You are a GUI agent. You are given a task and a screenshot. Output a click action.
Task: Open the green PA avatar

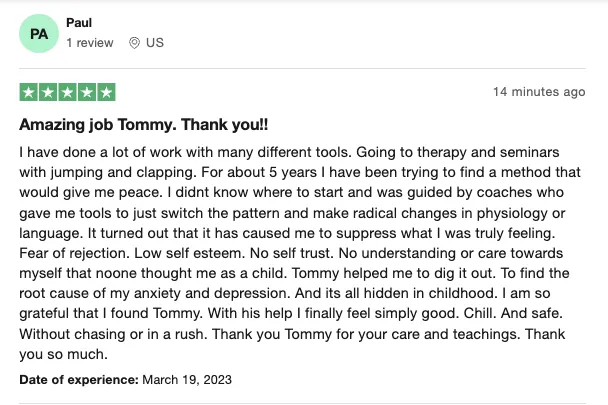point(38,34)
